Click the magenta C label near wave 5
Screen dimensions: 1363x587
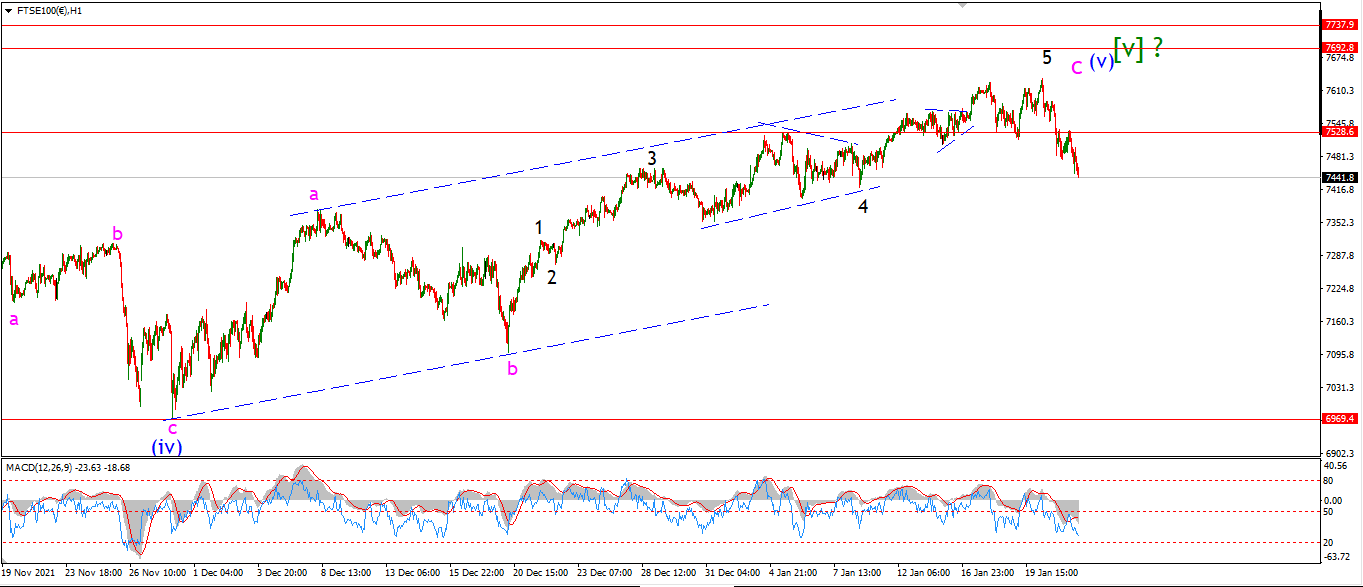tap(1076, 68)
